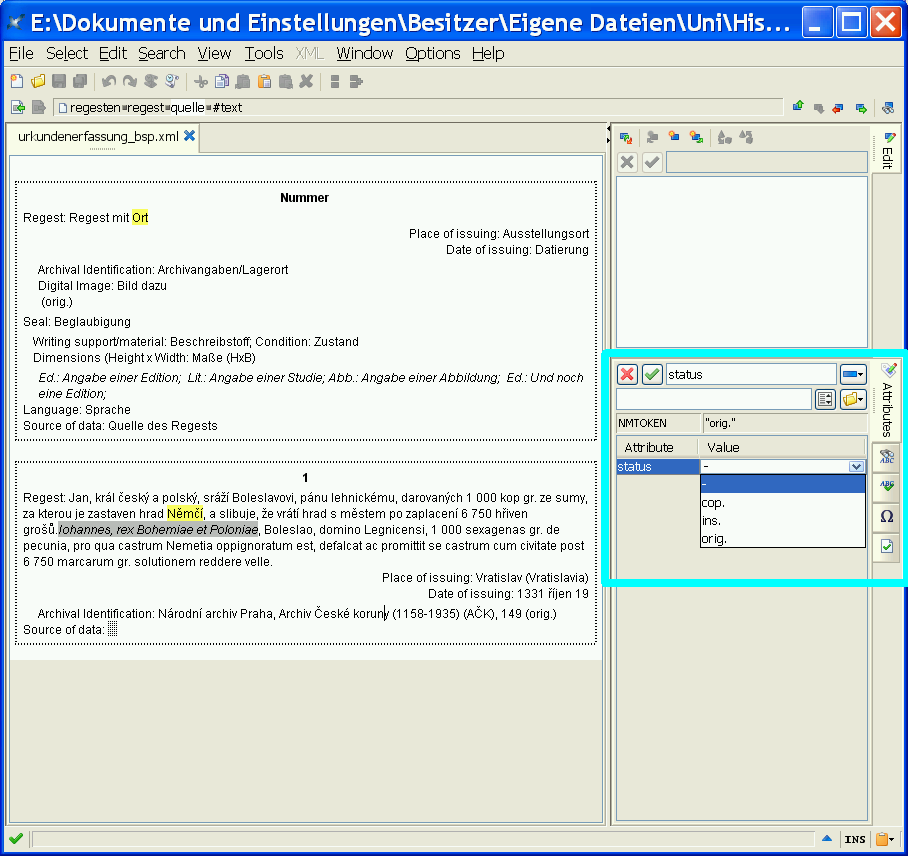Open the document validity check tab
Viewport: 908px width, 856px height.
[x=887, y=546]
